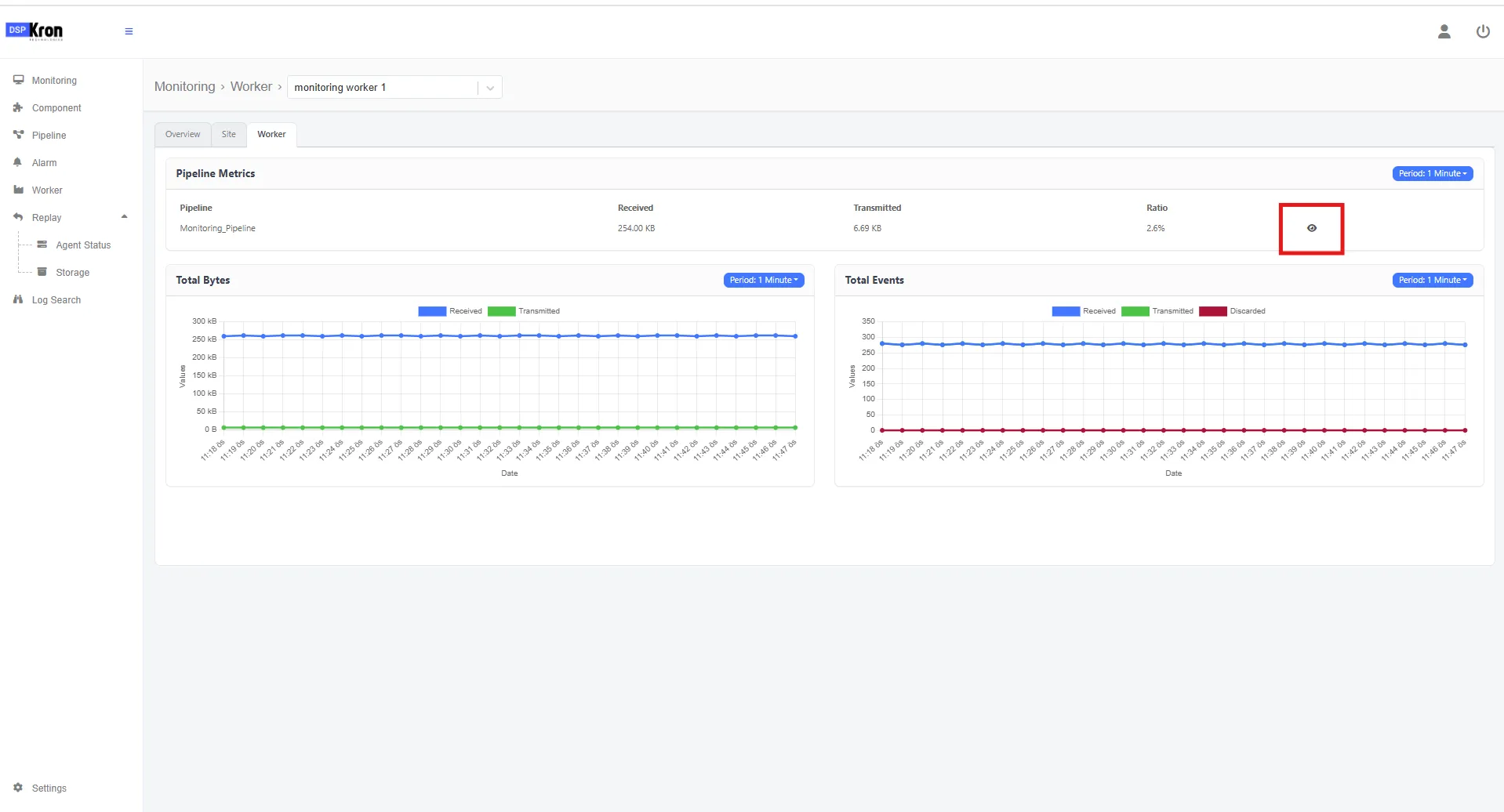1504x812 pixels.
Task: Click the 6.69 KB transmitted value
Action: (867, 228)
